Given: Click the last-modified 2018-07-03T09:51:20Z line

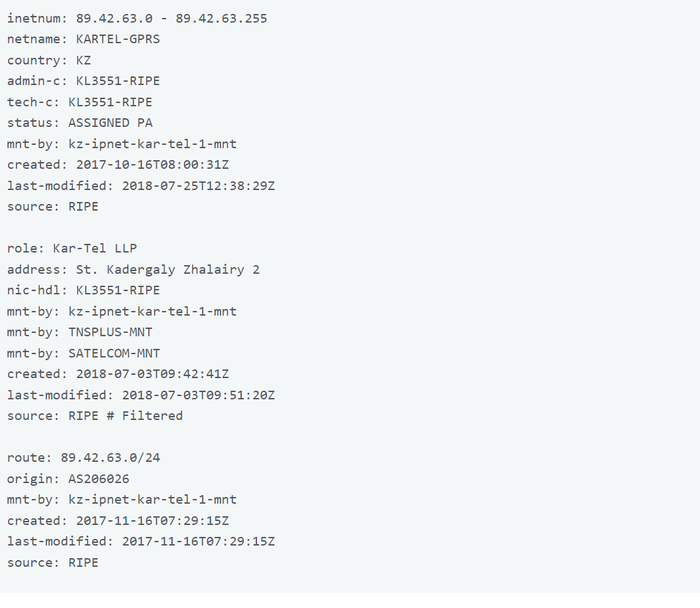Looking at the screenshot, I should 141,395.
